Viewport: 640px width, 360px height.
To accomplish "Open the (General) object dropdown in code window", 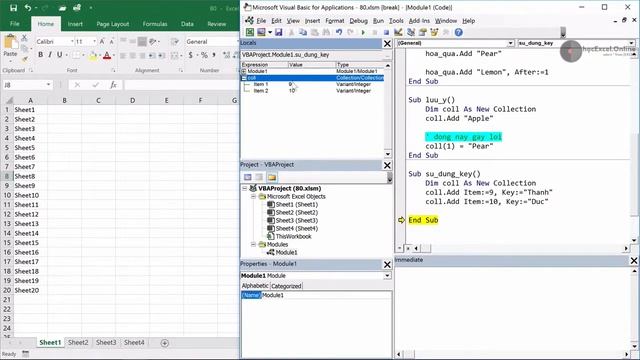I will click(510, 43).
